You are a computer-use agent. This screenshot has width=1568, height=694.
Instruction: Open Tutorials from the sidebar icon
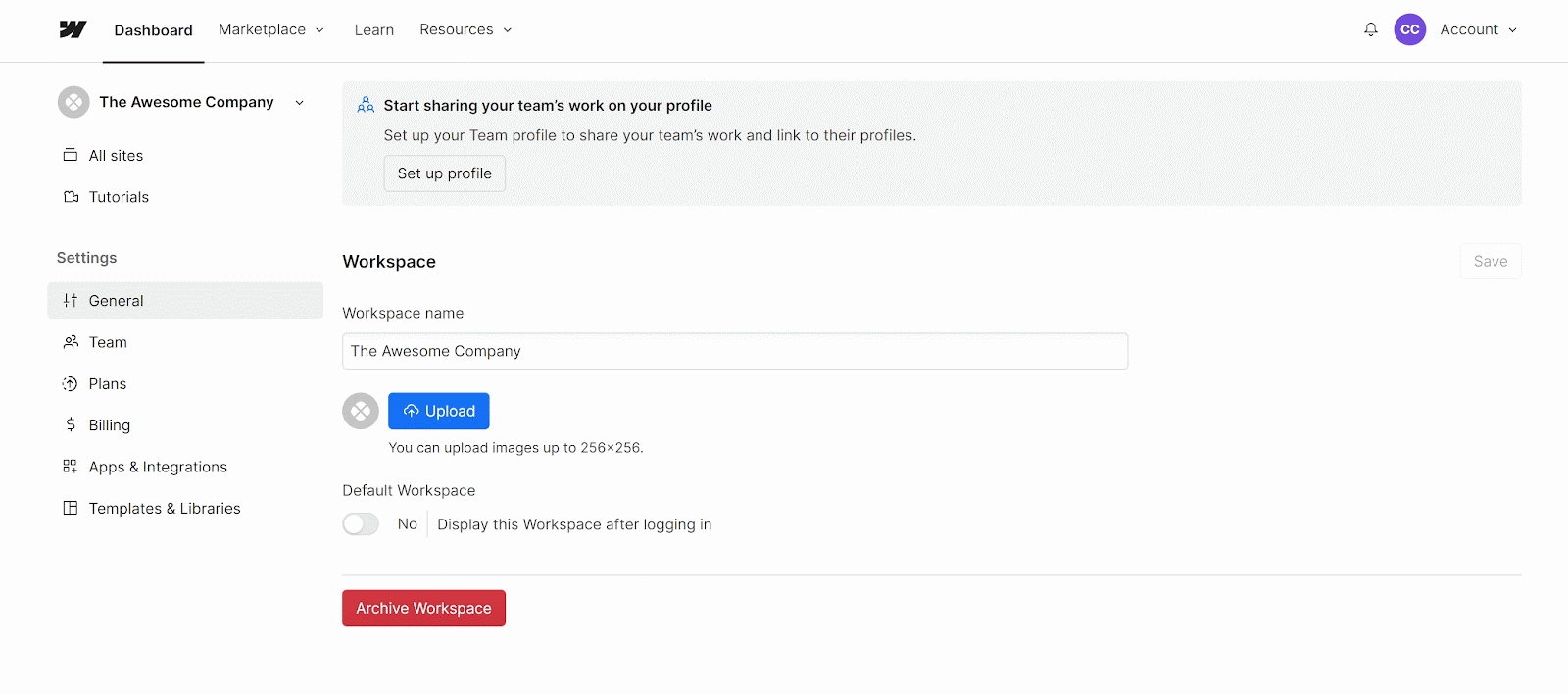tap(70, 196)
